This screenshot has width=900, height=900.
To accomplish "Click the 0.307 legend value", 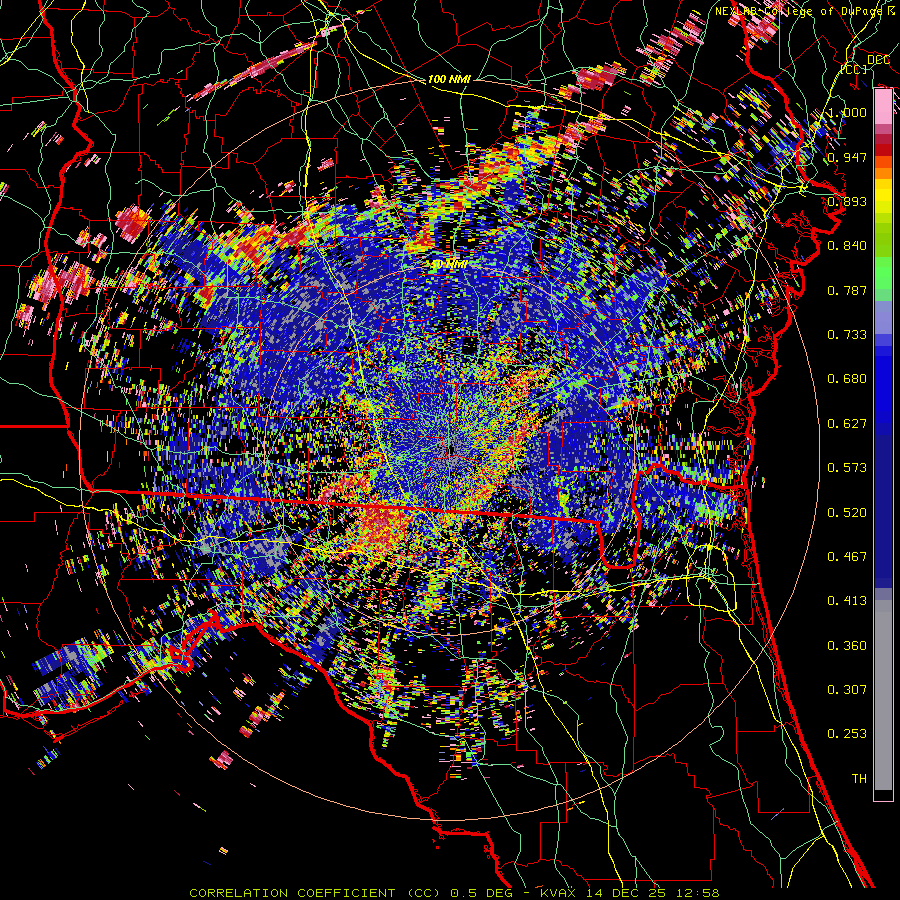I will click(847, 690).
